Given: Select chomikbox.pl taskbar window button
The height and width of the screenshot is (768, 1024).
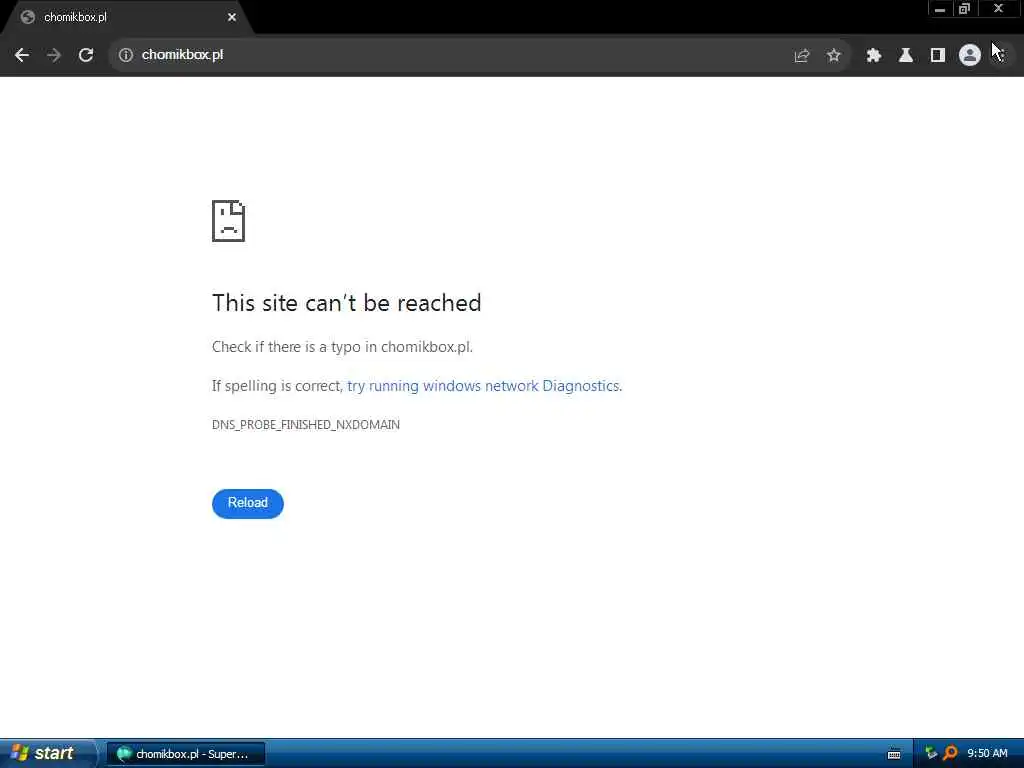Looking at the screenshot, I should [x=185, y=754].
